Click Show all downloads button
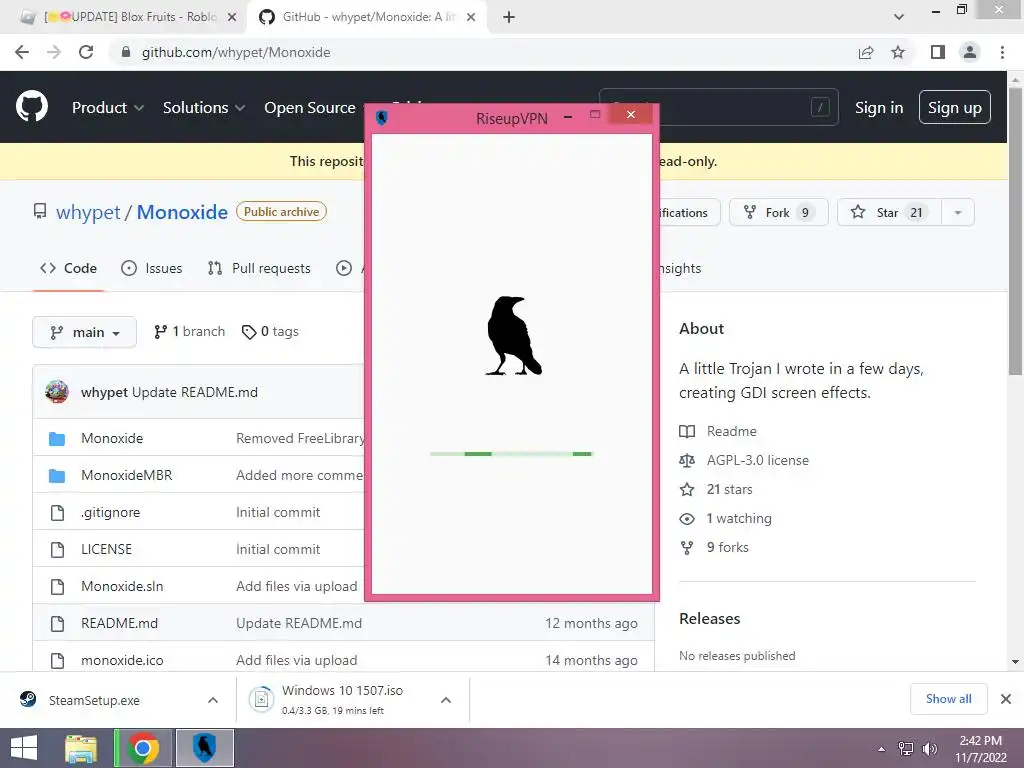This screenshot has width=1024, height=768. [948, 699]
